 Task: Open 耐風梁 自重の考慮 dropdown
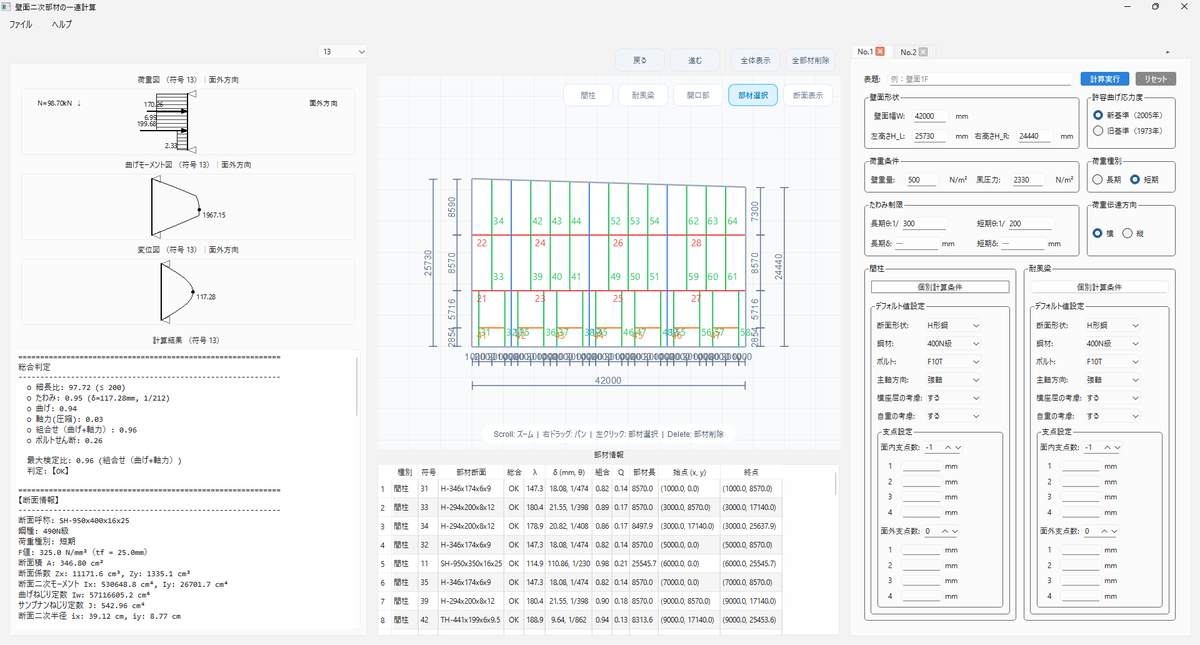point(1113,415)
